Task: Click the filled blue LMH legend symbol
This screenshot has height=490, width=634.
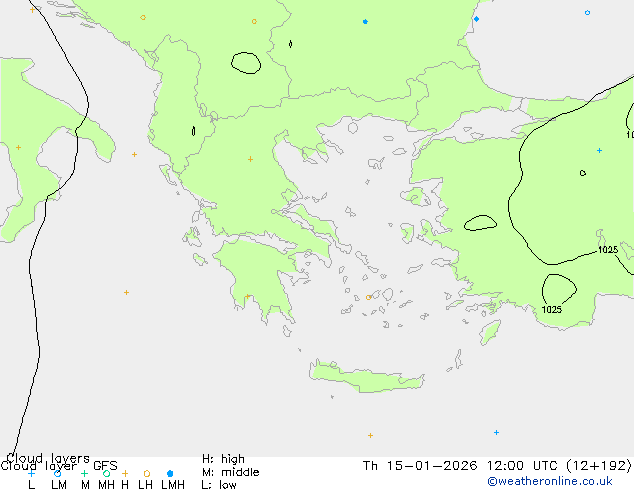Action: 170,473
